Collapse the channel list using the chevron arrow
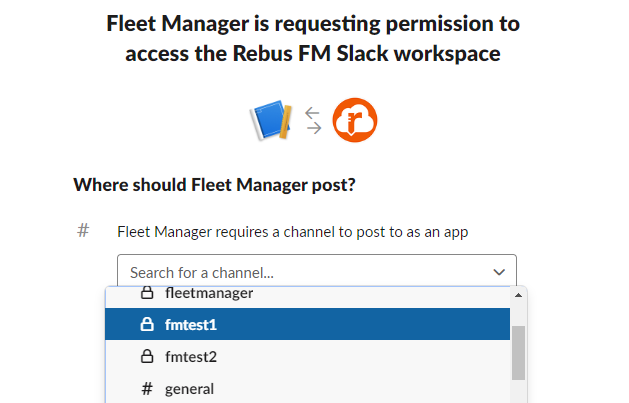629x403 pixels. tap(499, 271)
